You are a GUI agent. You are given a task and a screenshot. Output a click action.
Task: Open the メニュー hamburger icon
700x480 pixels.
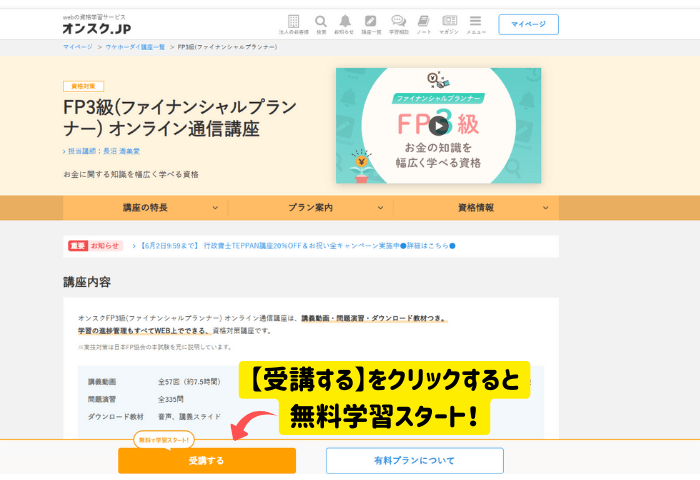click(475, 24)
